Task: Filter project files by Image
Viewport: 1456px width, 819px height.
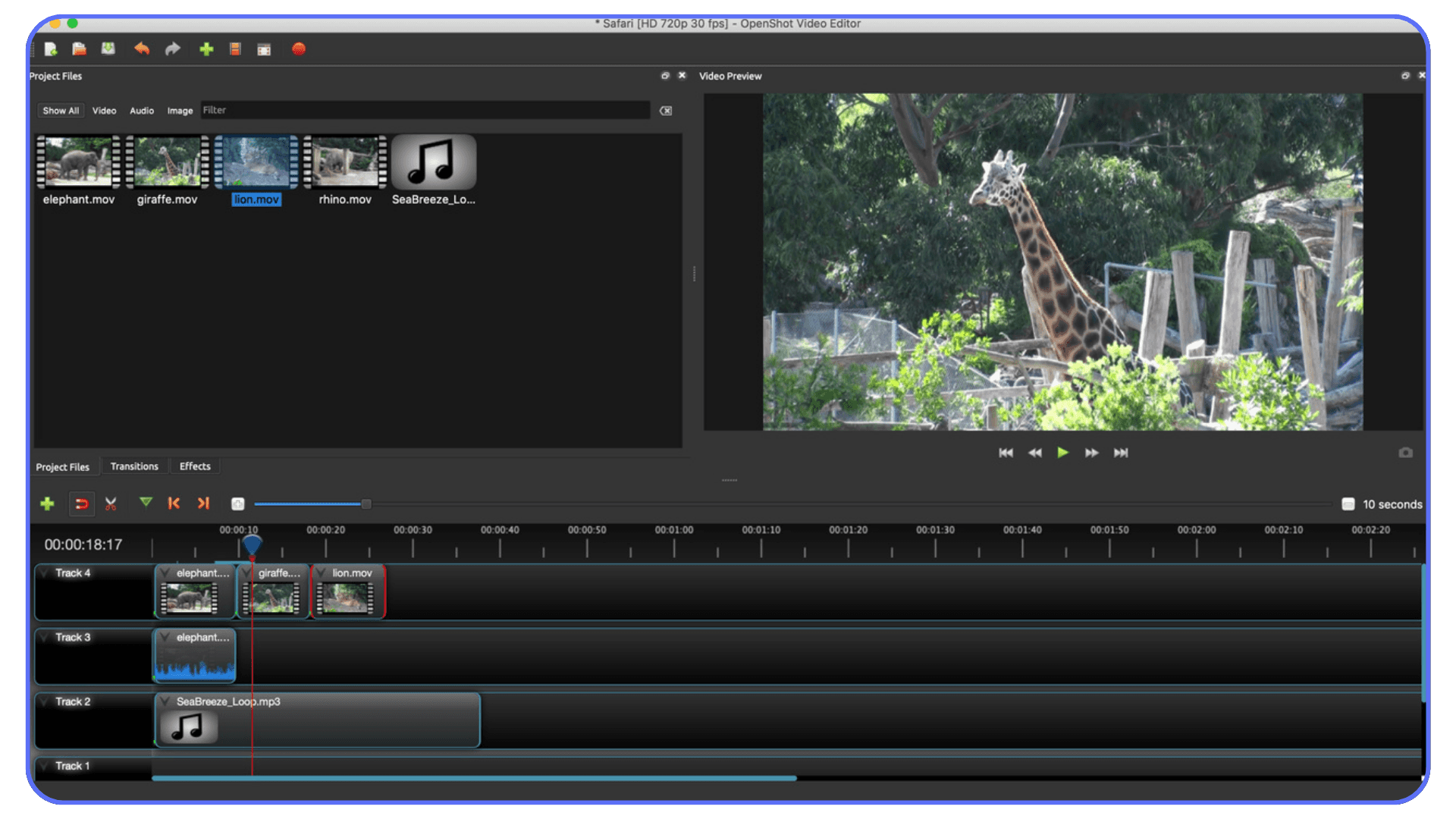Action: (x=180, y=111)
